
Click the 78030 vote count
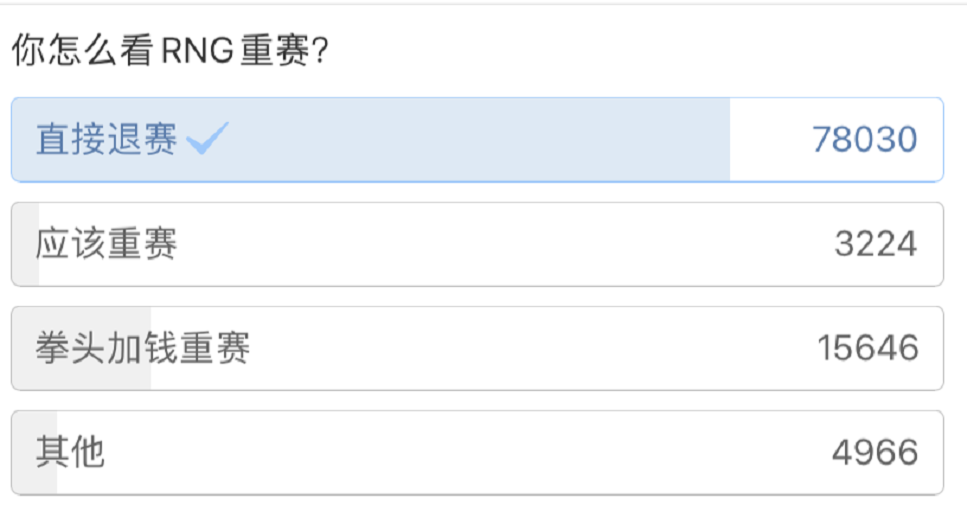coord(864,140)
